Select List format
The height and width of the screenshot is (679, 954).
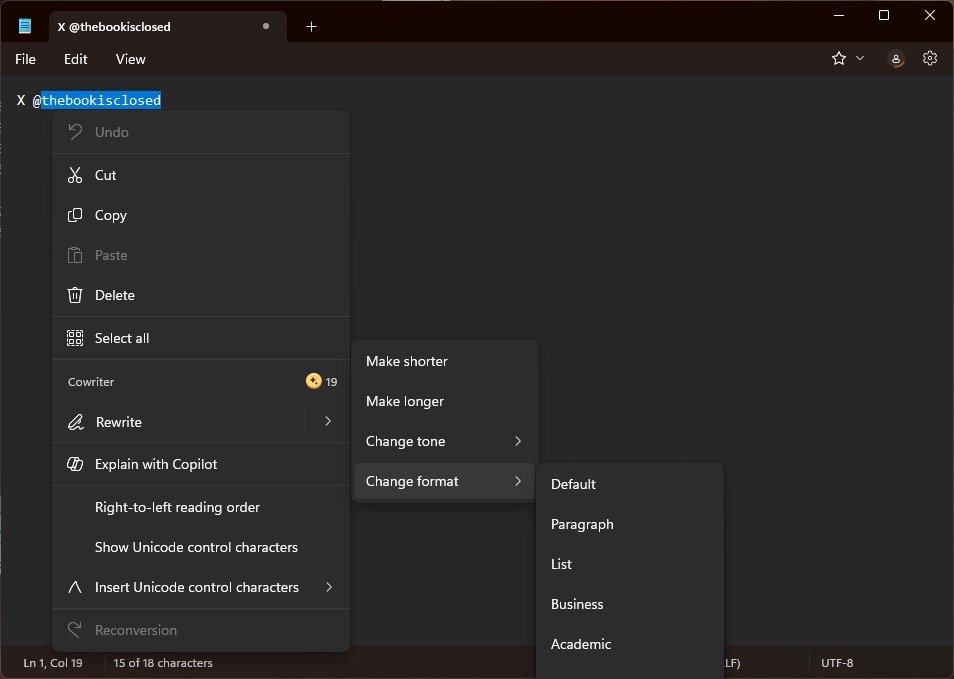tap(630, 564)
